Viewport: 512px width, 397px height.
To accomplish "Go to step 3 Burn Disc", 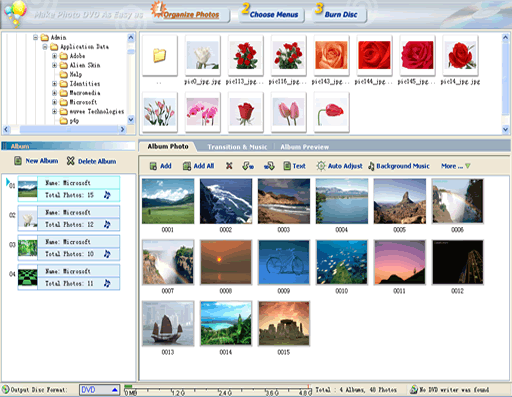I will pos(339,14).
